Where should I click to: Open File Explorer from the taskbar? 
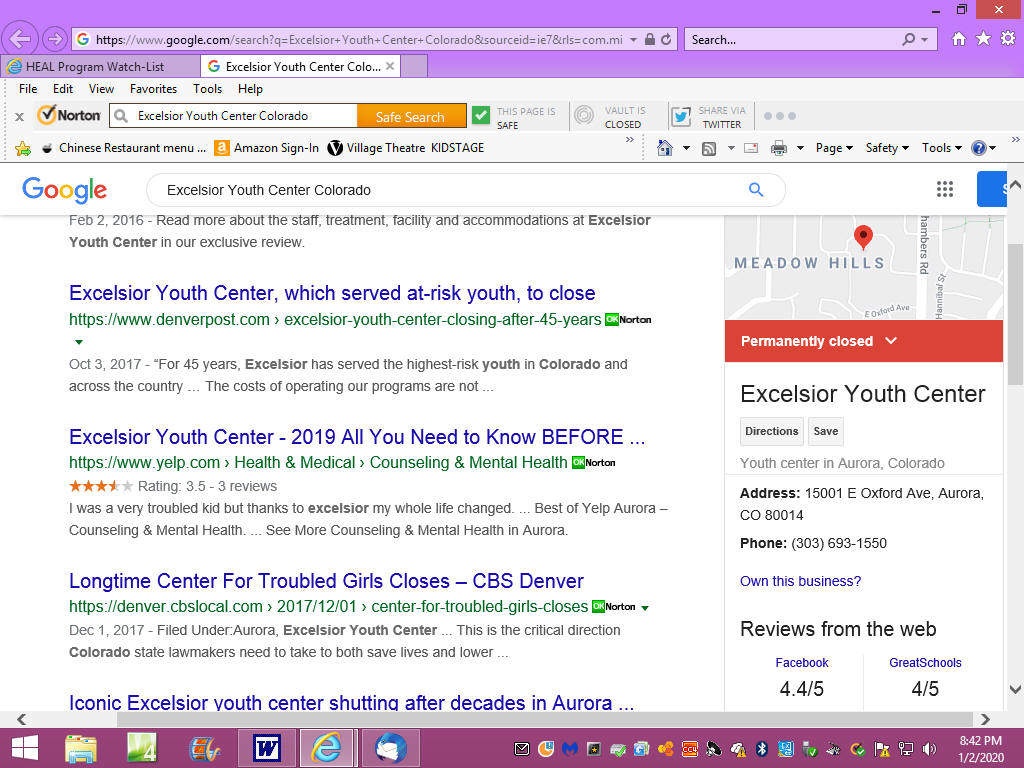coord(81,748)
